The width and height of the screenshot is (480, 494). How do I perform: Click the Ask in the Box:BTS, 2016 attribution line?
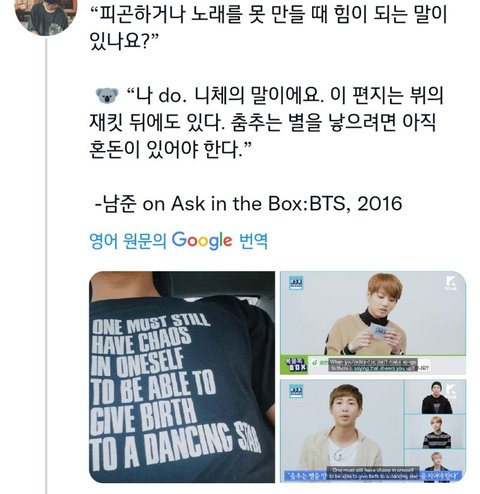pyautogui.click(x=248, y=203)
